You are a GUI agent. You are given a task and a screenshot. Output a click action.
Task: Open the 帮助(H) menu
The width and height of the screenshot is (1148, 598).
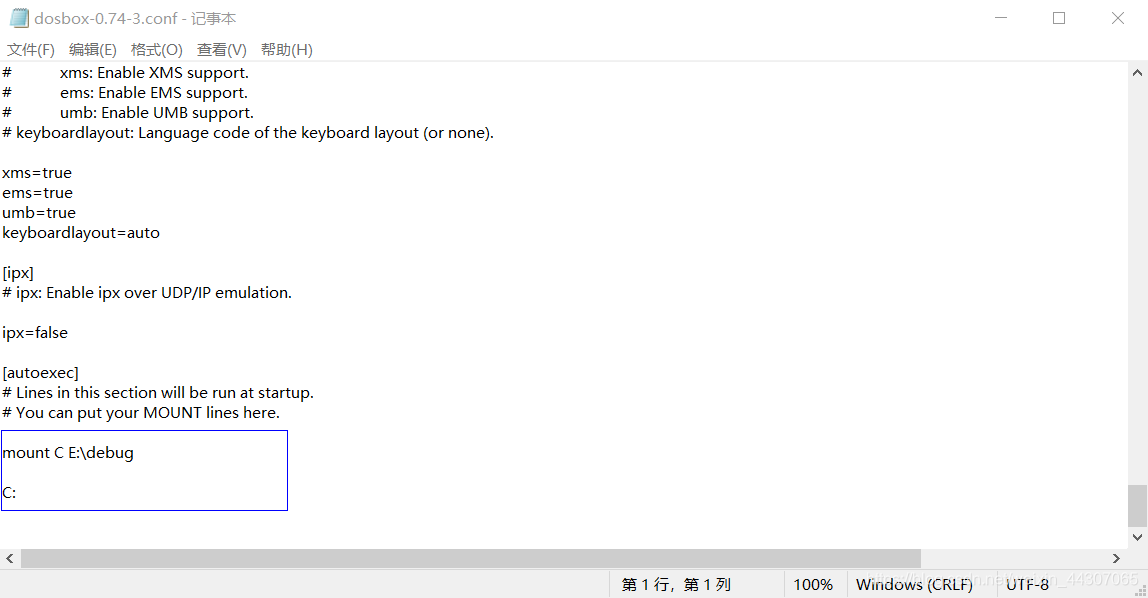pos(286,50)
